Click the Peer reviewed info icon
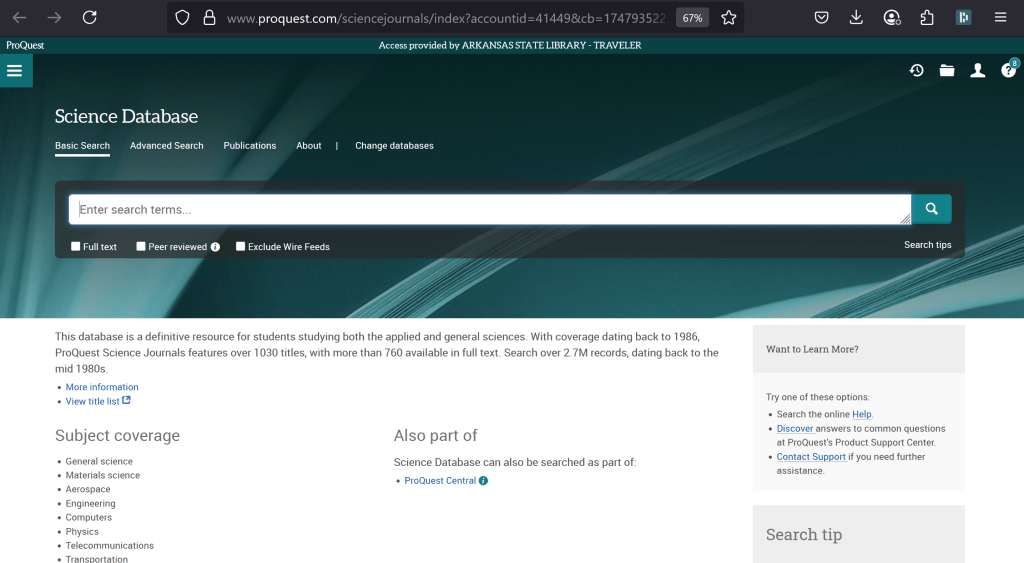This screenshot has width=1024, height=563. [x=215, y=247]
